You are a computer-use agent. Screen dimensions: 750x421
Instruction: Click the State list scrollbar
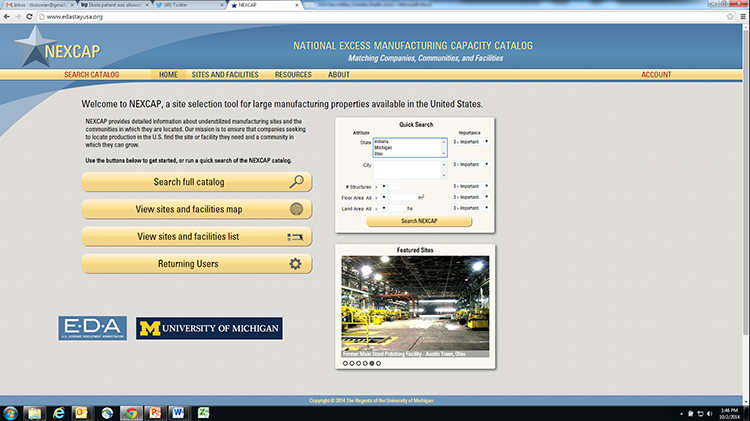[444, 147]
